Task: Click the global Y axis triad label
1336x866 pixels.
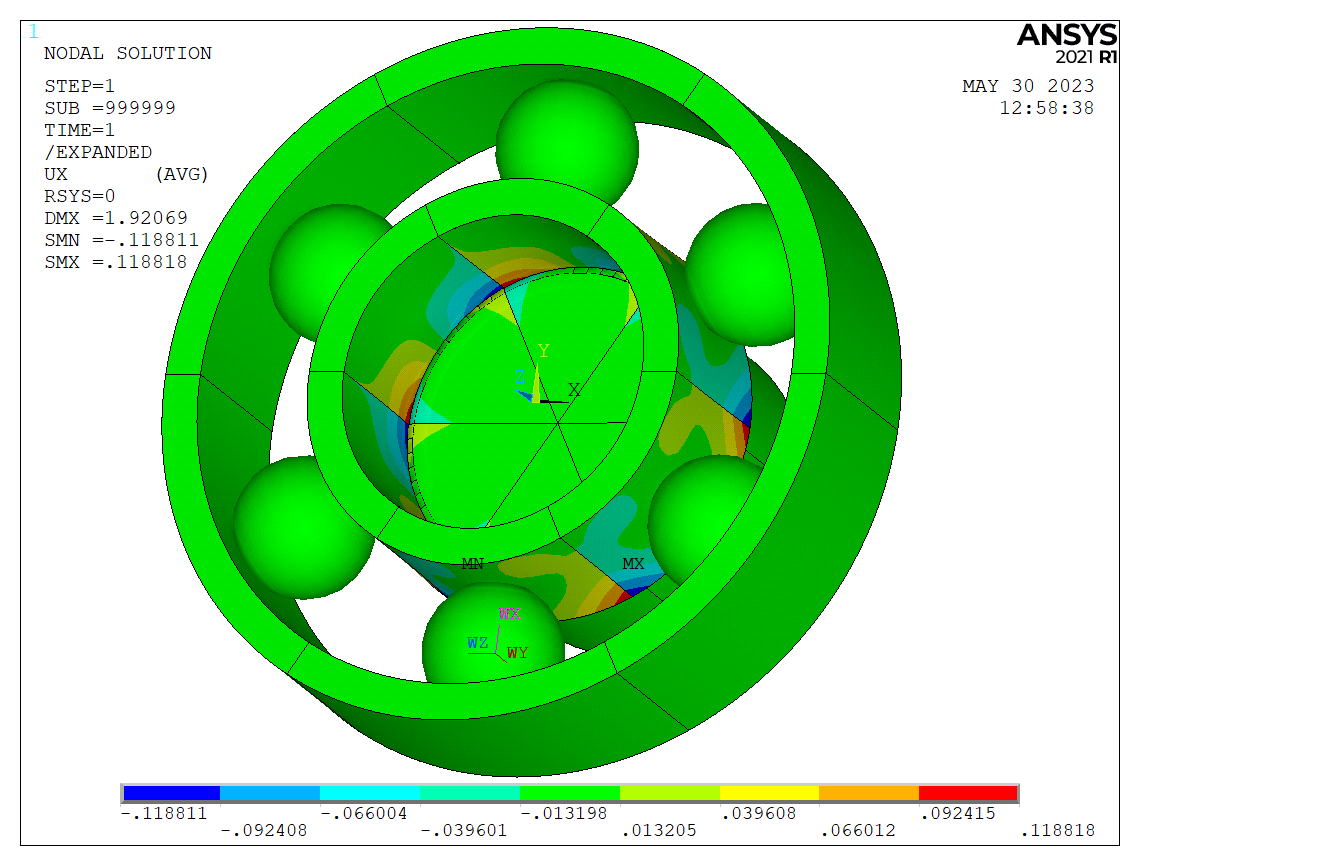Action: point(544,351)
